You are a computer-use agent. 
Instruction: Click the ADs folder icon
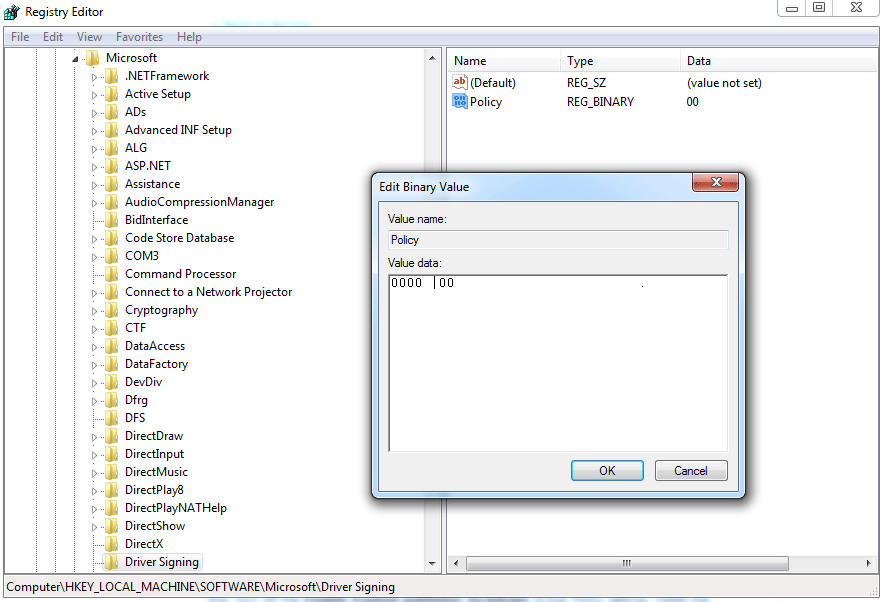coord(112,112)
